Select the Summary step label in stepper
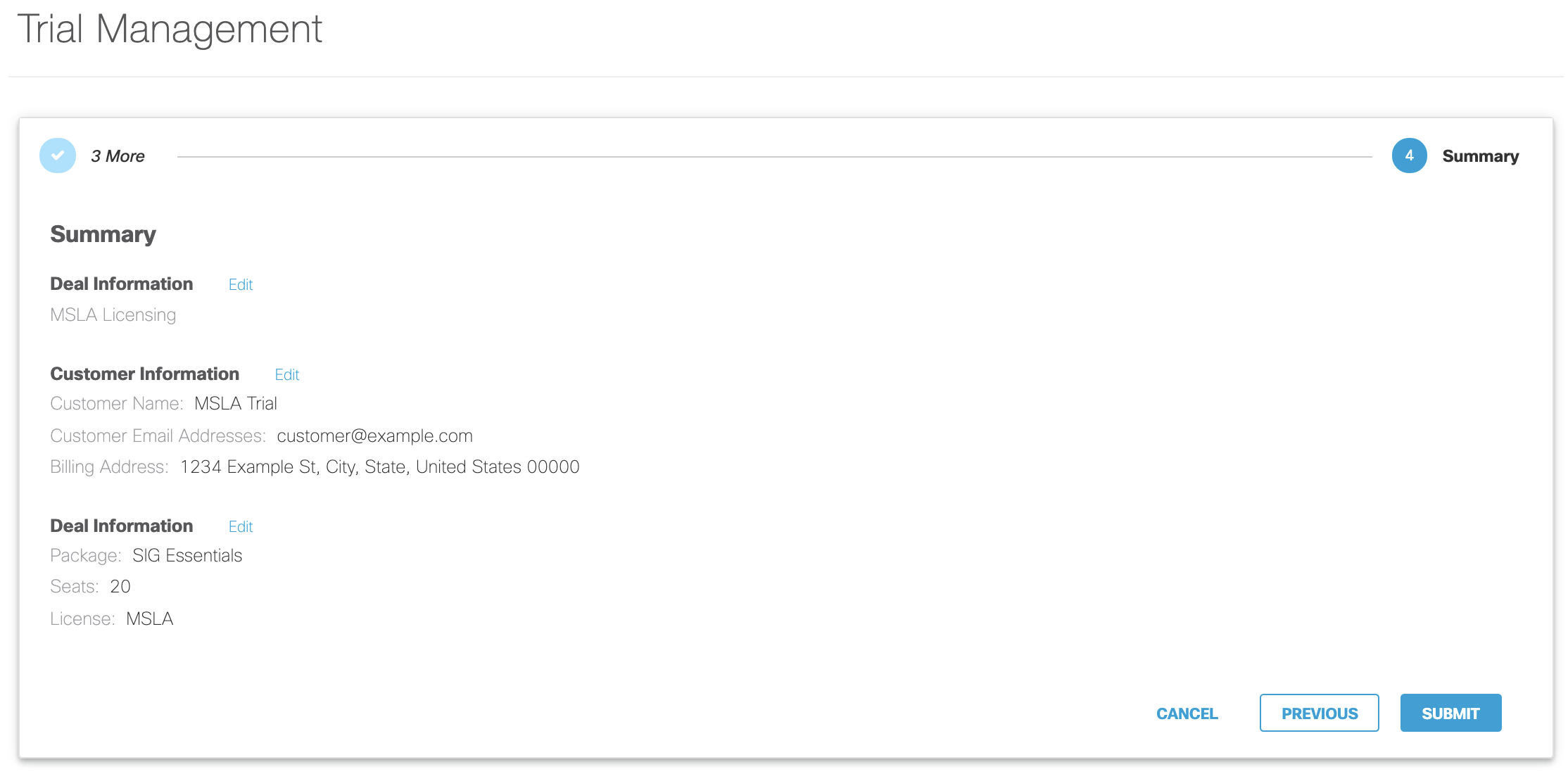This screenshot has height=774, width=1568. [1480, 156]
